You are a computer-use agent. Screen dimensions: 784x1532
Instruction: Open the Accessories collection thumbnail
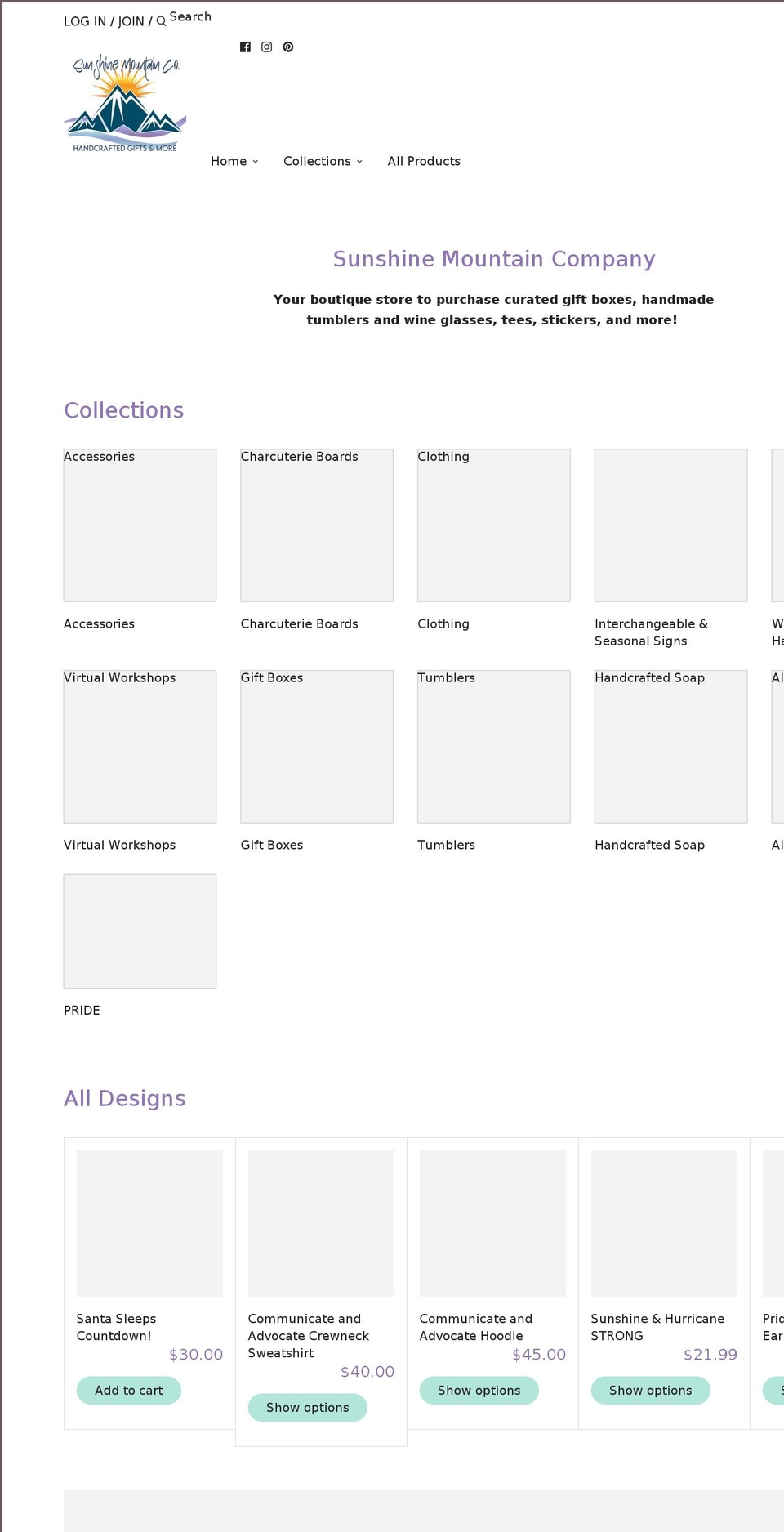140,525
